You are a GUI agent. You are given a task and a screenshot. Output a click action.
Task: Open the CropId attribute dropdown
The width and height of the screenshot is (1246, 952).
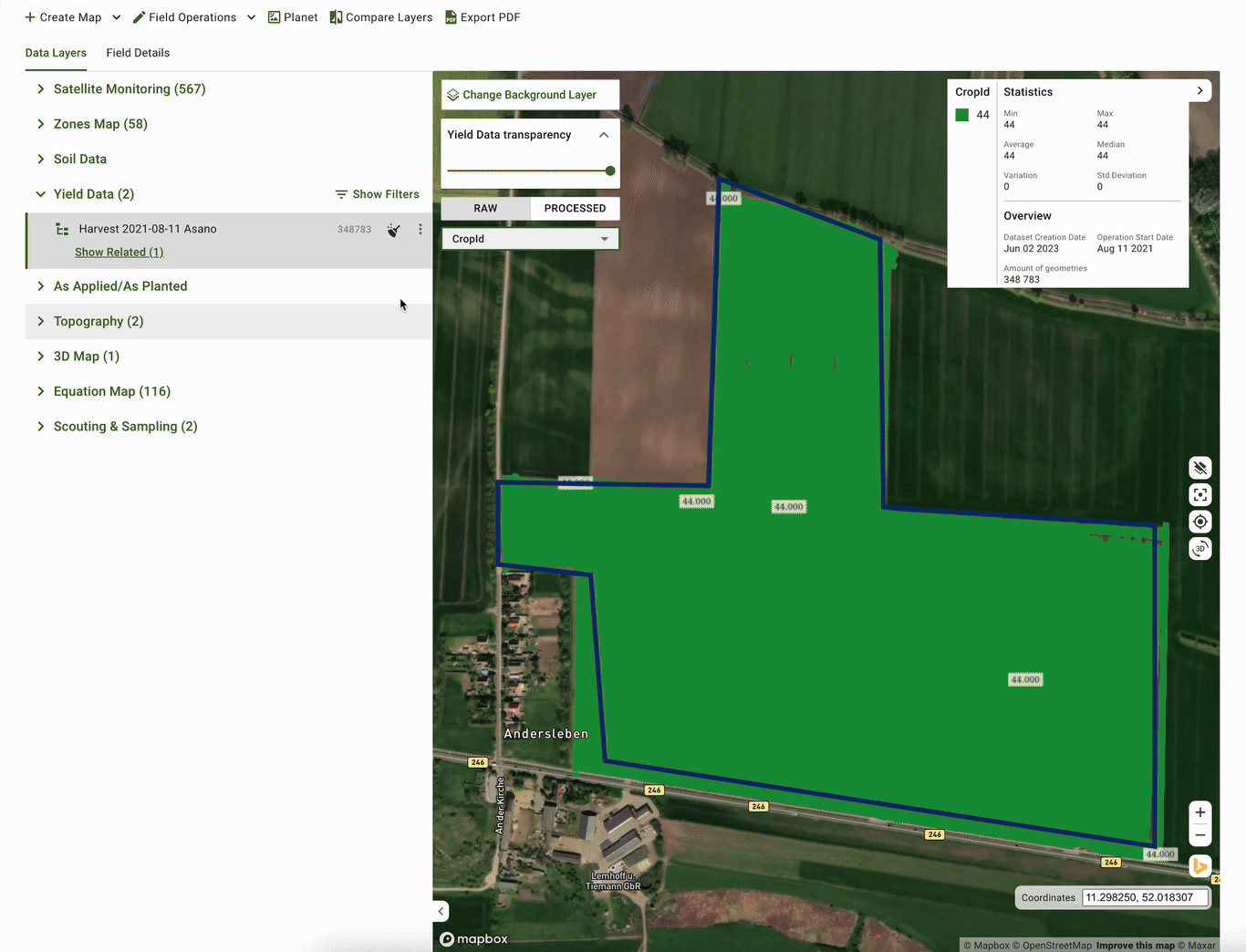[530, 239]
